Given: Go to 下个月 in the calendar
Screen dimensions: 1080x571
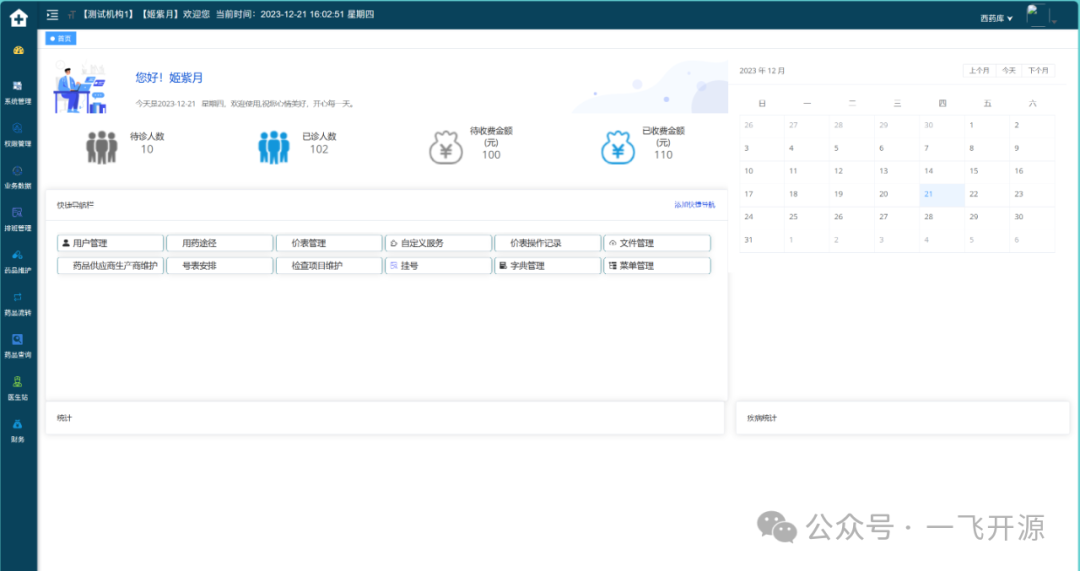Looking at the screenshot, I should coord(1039,71).
